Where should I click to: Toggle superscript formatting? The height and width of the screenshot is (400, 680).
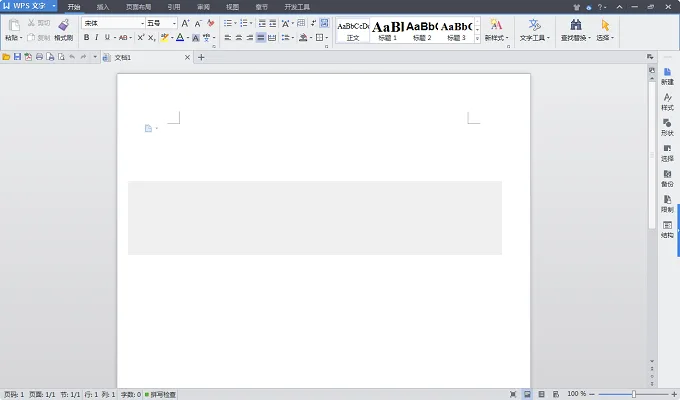(141, 38)
